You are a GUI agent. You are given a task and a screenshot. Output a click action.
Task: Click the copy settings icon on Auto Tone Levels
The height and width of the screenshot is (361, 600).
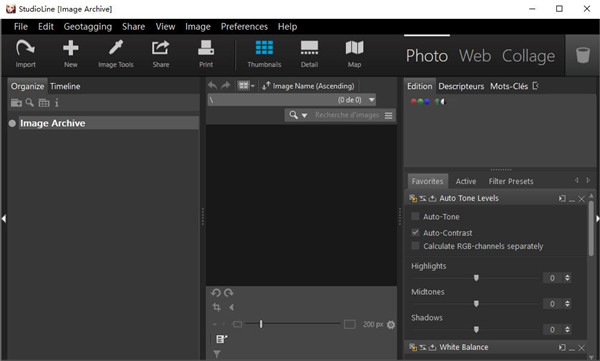pyautogui.click(x=413, y=198)
